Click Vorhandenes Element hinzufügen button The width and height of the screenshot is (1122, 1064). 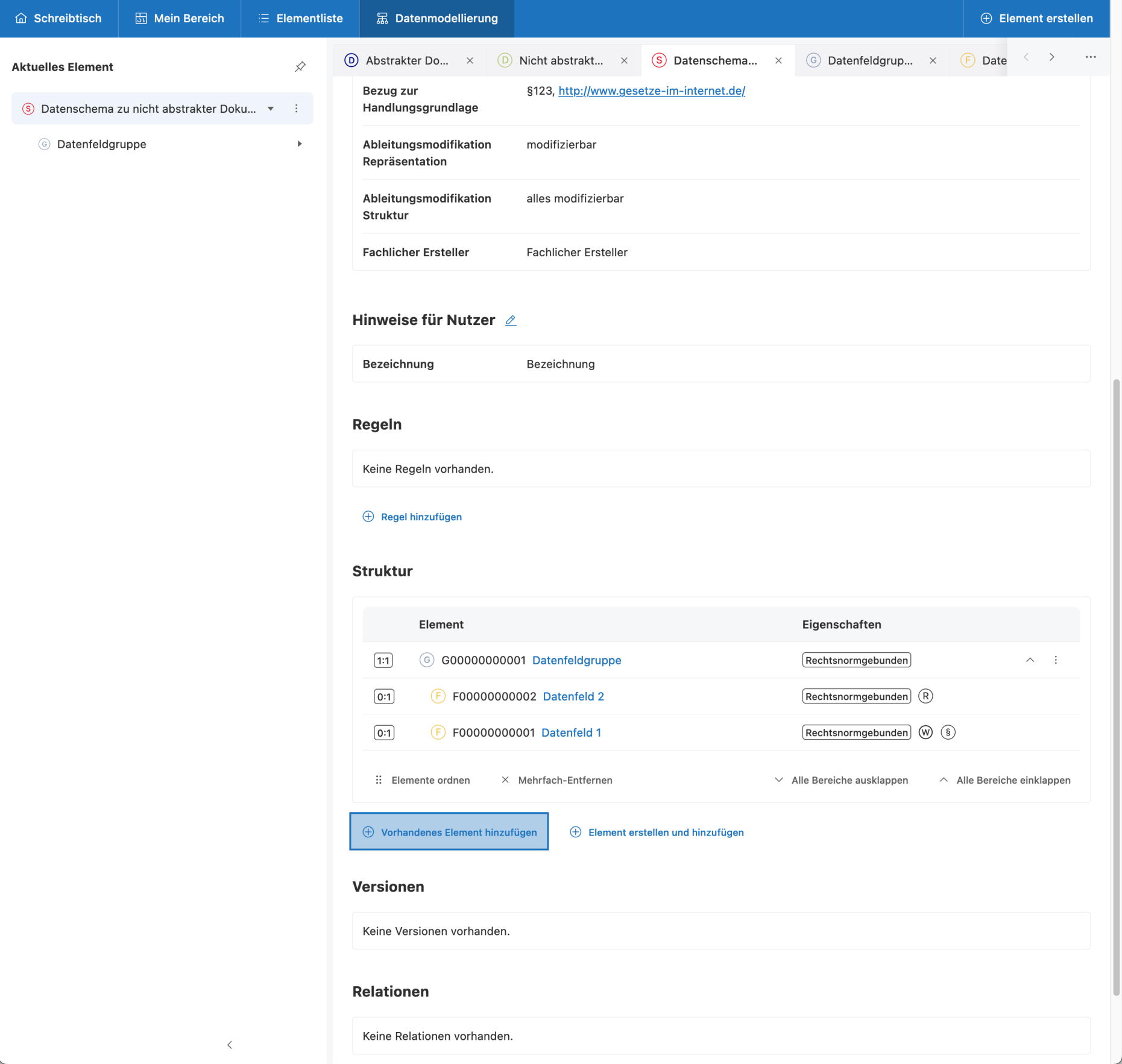click(x=449, y=832)
